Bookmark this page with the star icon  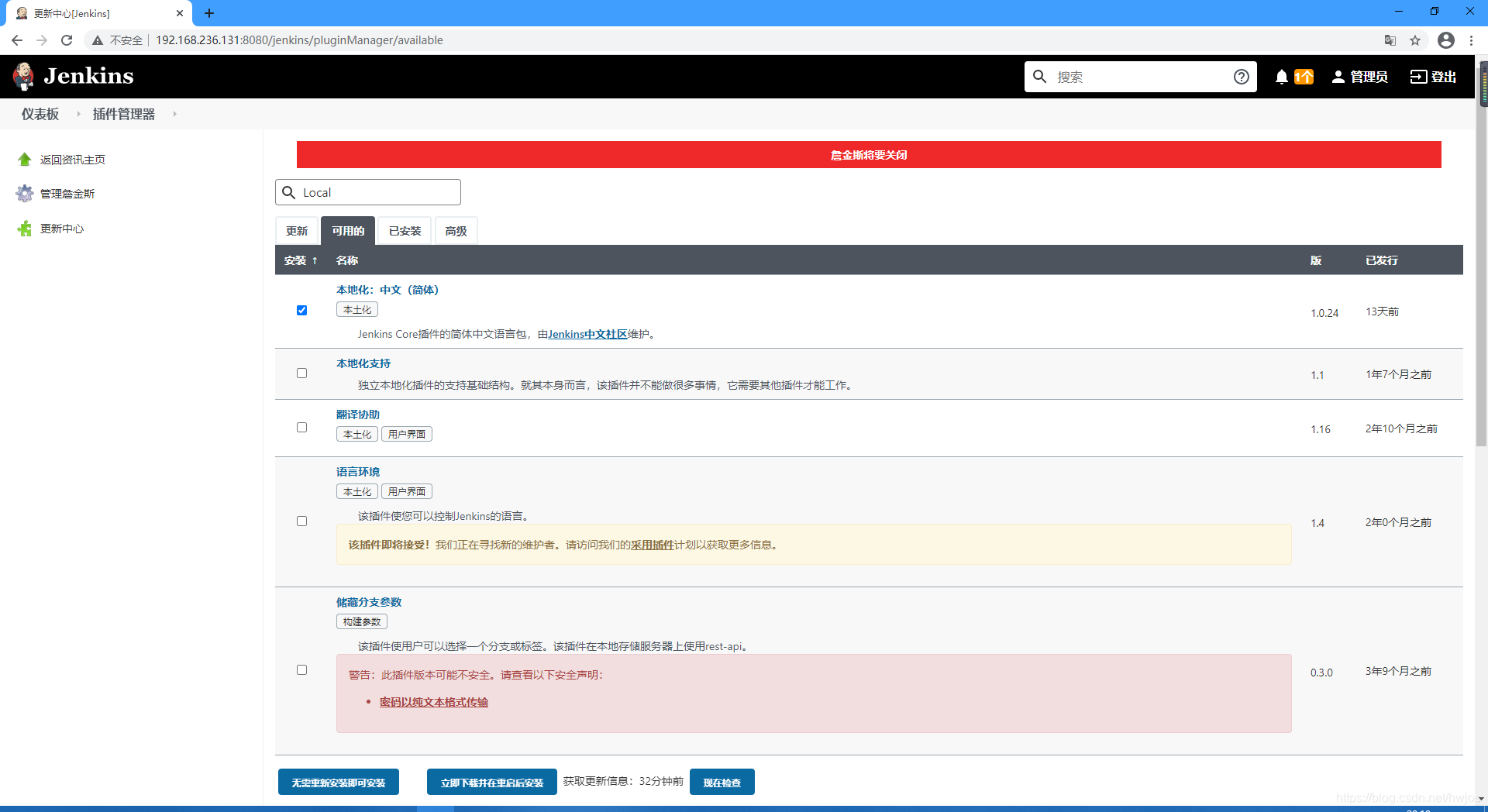(x=1415, y=40)
